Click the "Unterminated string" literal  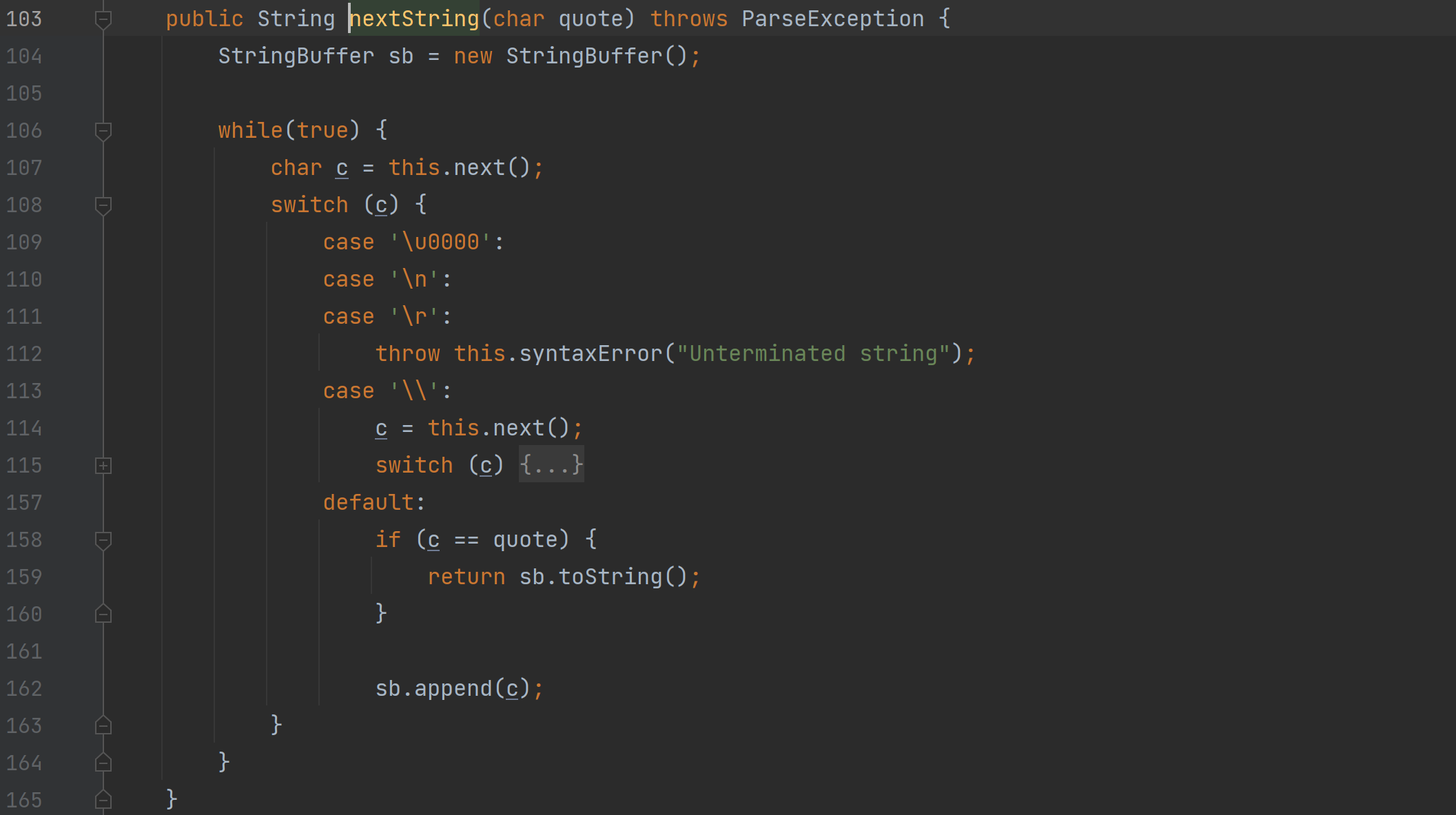pyautogui.click(x=813, y=354)
